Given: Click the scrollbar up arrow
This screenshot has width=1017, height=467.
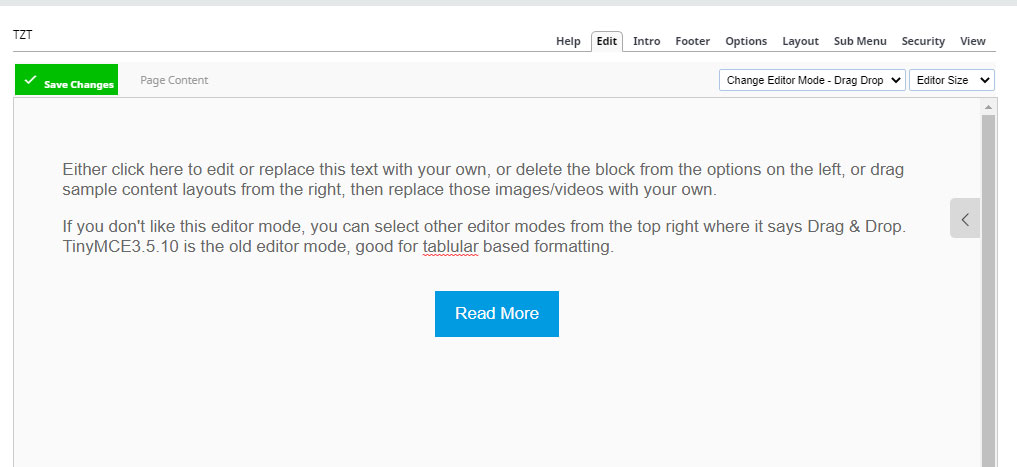Looking at the screenshot, I should point(988,107).
